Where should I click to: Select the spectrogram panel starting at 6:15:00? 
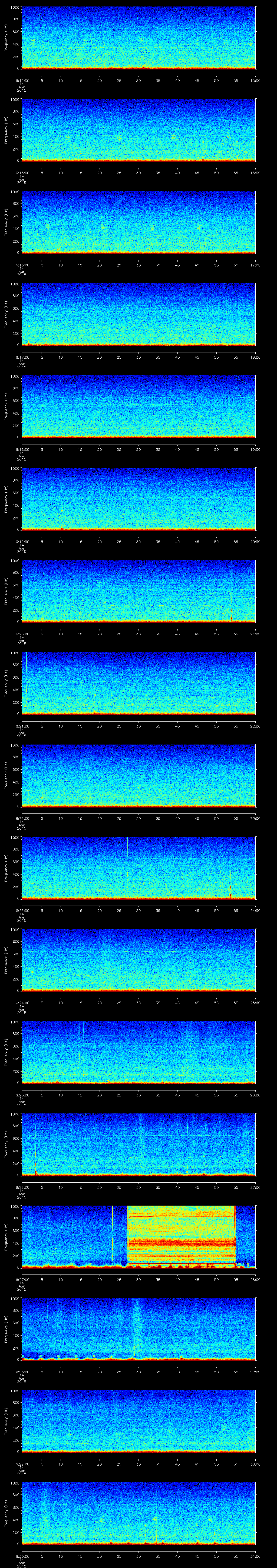(x=139, y=130)
